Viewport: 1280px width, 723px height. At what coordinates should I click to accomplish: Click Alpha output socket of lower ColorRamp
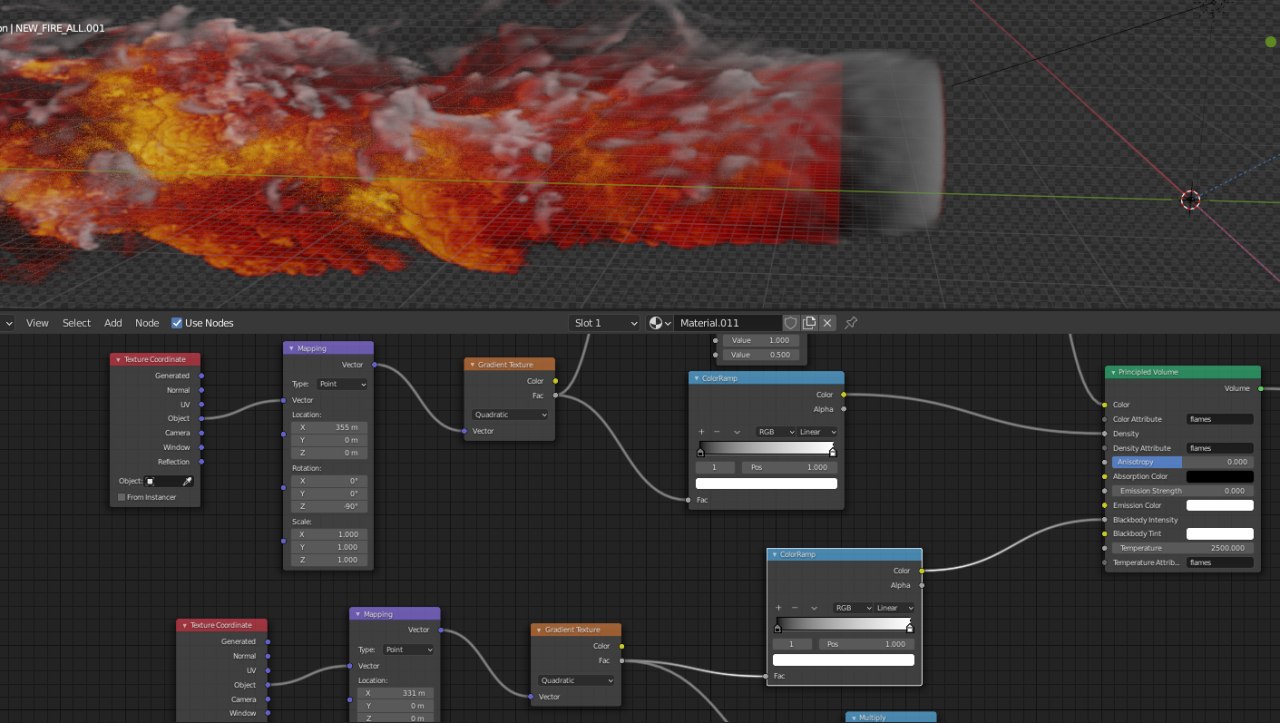click(x=922, y=585)
